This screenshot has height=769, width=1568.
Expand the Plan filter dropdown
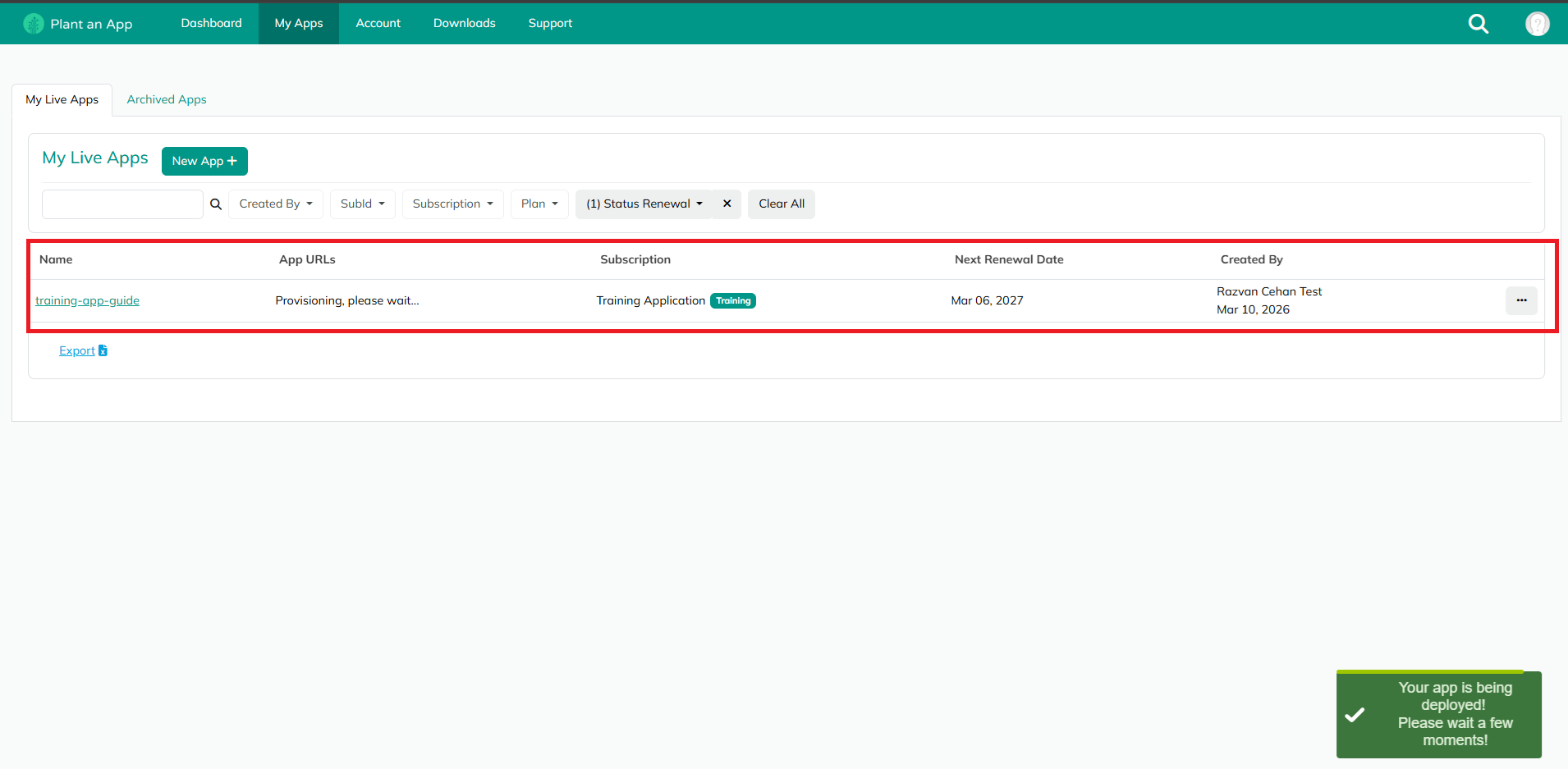pyautogui.click(x=539, y=204)
